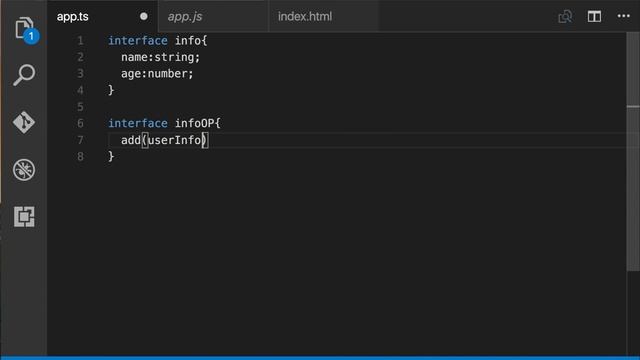This screenshot has height=360, width=640.
Task: Switch to the app.js tab
Action: [213, 16]
